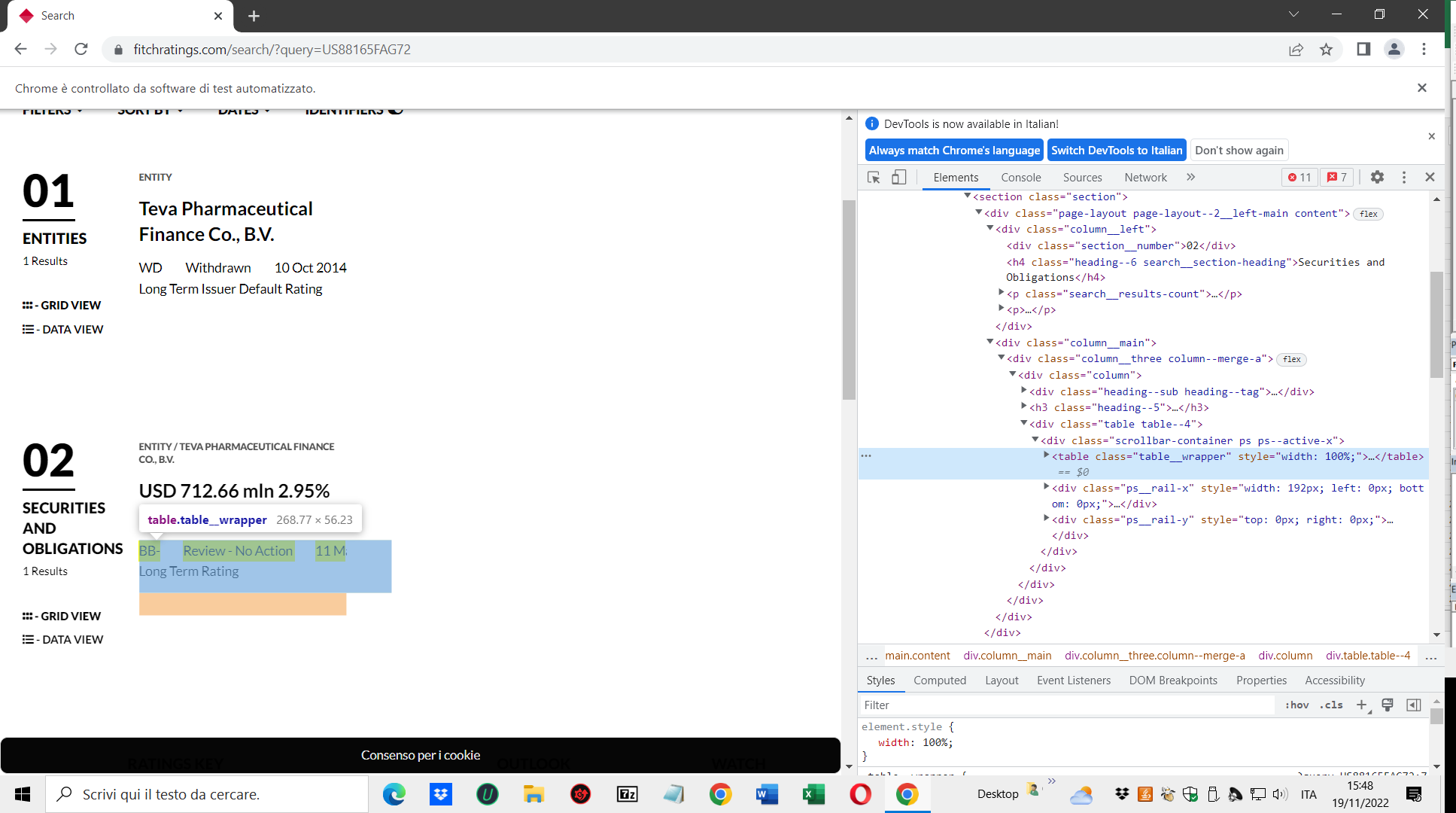Click Always match Chrome's language button

tap(954, 150)
